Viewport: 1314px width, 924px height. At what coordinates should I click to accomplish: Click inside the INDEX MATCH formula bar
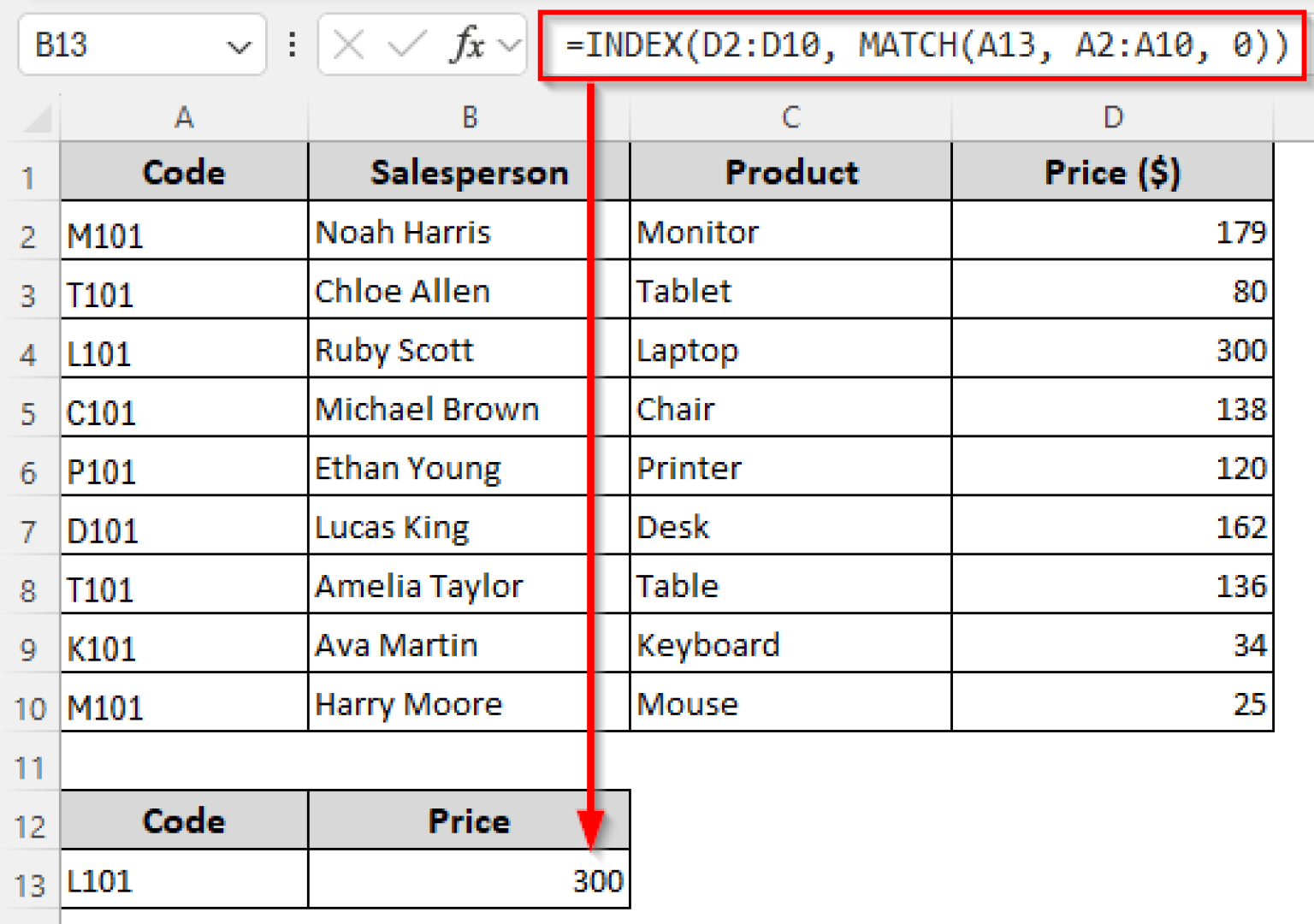tap(924, 45)
